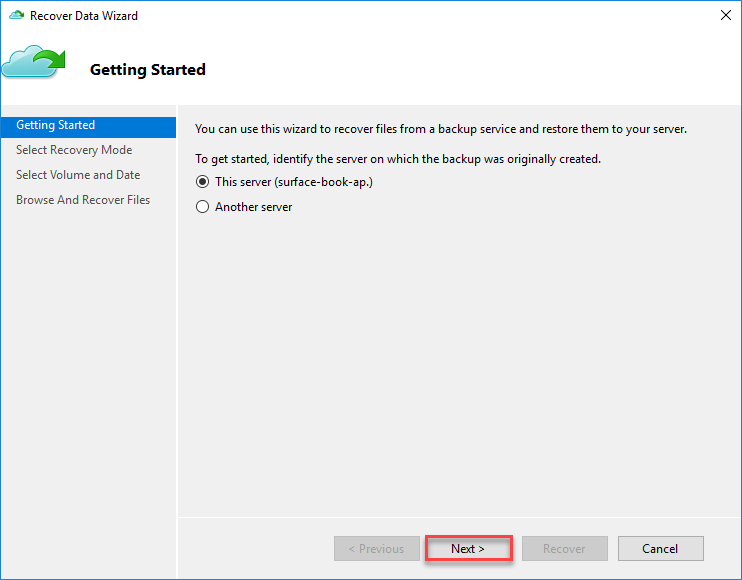The image size is (742, 580).
Task: Click the wizard introduction sentence about recovering files
Action: [x=440, y=129]
